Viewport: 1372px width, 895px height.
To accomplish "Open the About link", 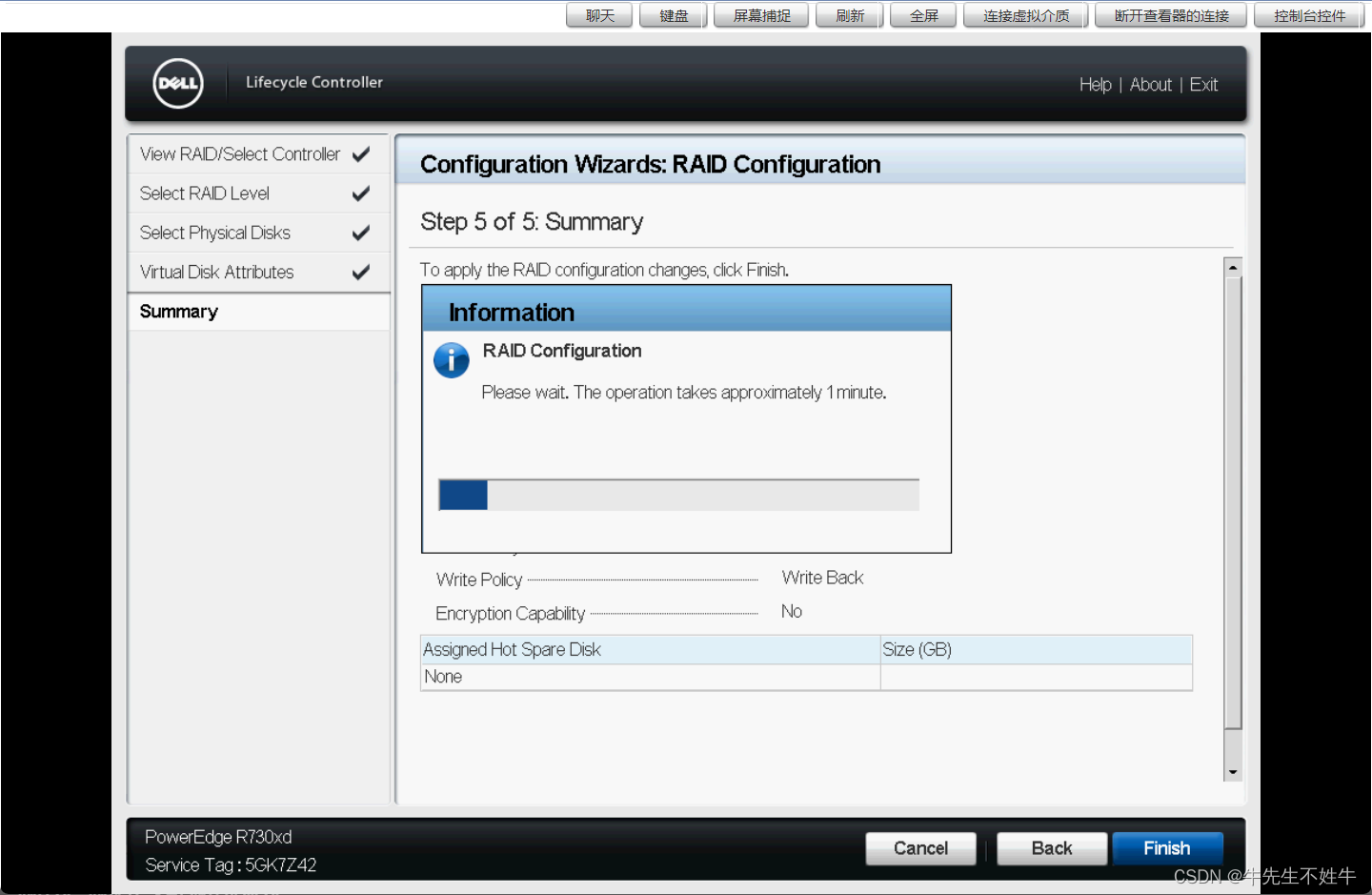I will 1150,85.
